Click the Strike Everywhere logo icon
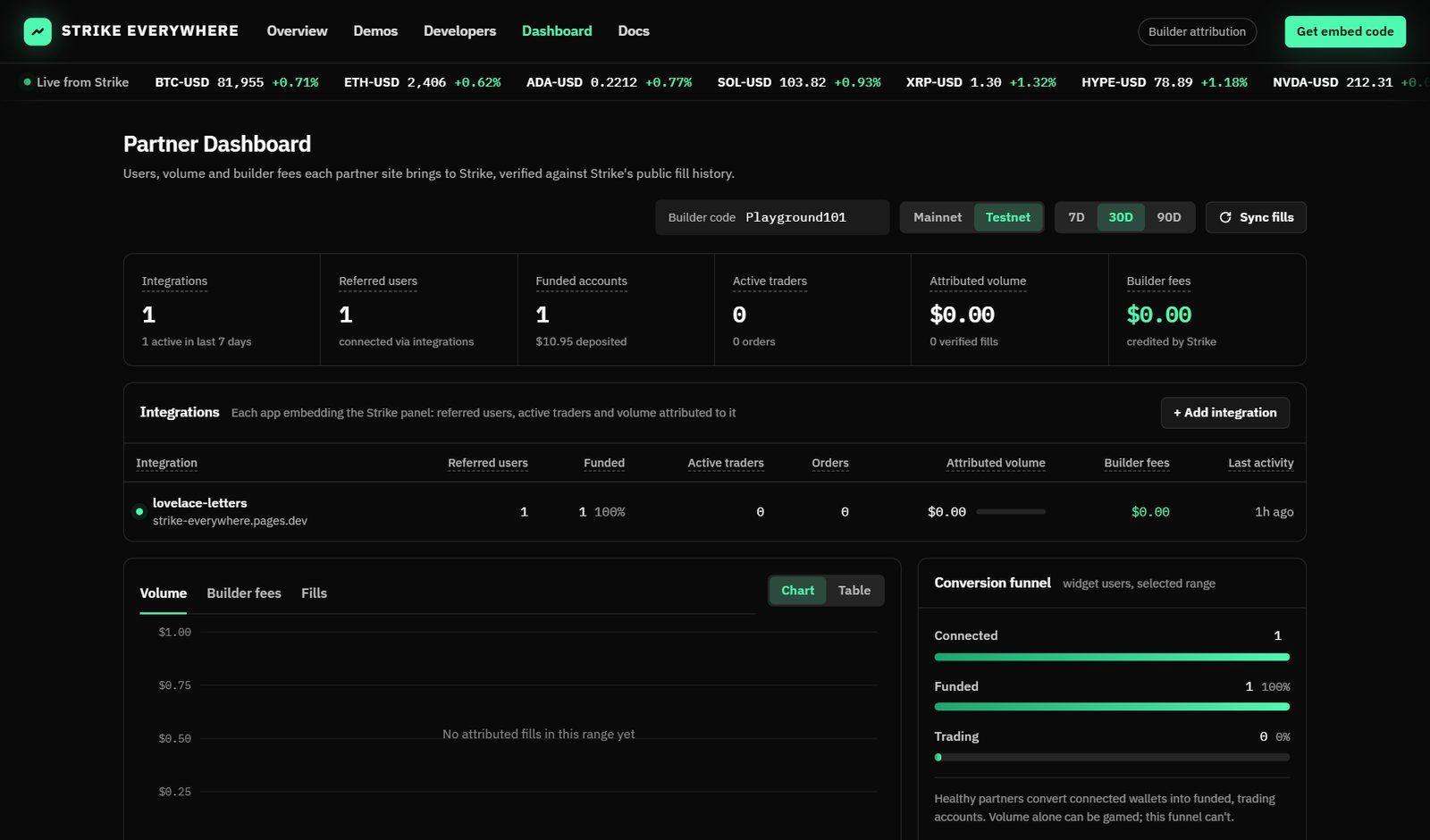Image resolution: width=1430 pixels, height=840 pixels. (x=38, y=31)
